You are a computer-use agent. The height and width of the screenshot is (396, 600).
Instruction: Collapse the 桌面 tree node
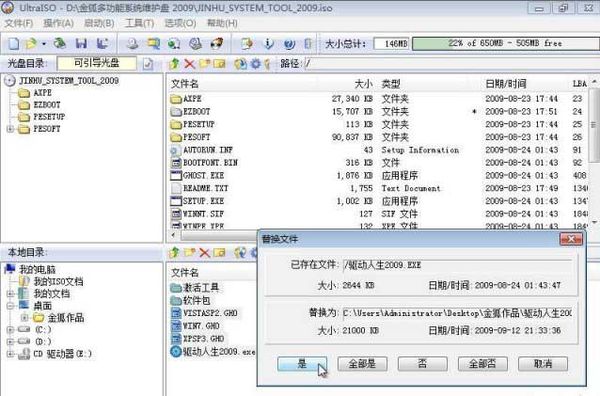coord(11,306)
